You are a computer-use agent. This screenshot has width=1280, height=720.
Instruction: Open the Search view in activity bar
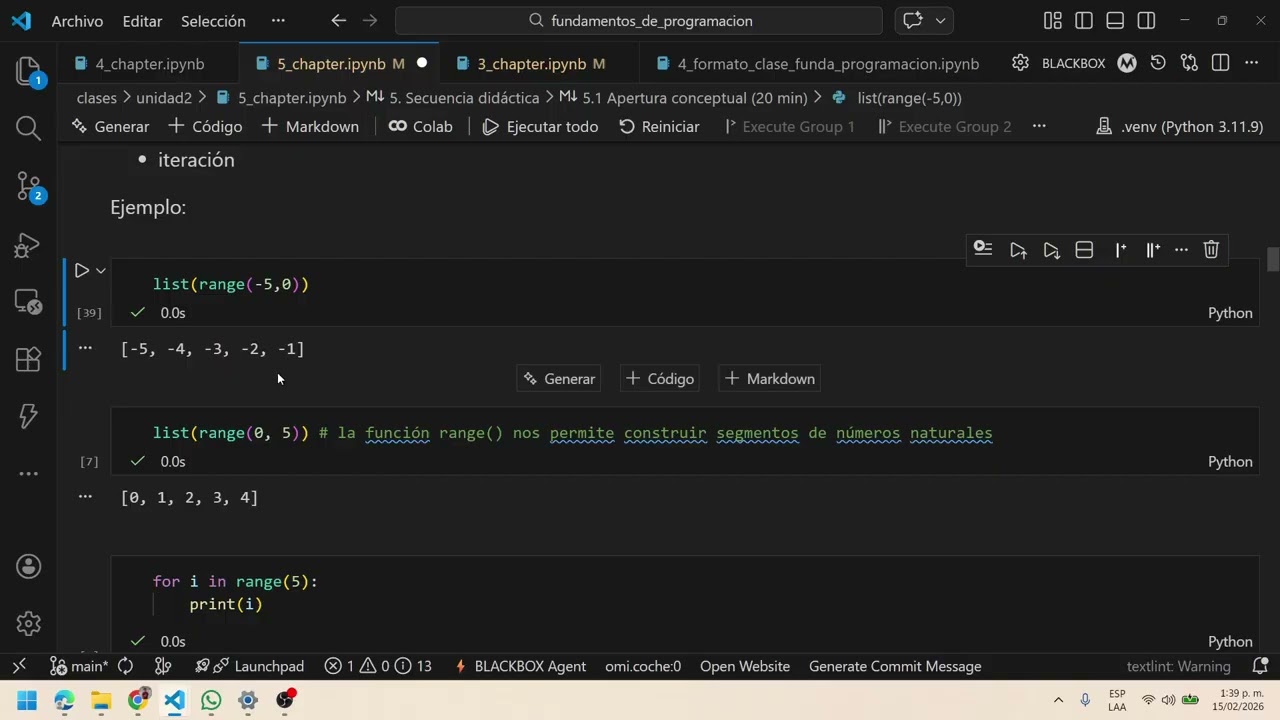[x=28, y=128]
